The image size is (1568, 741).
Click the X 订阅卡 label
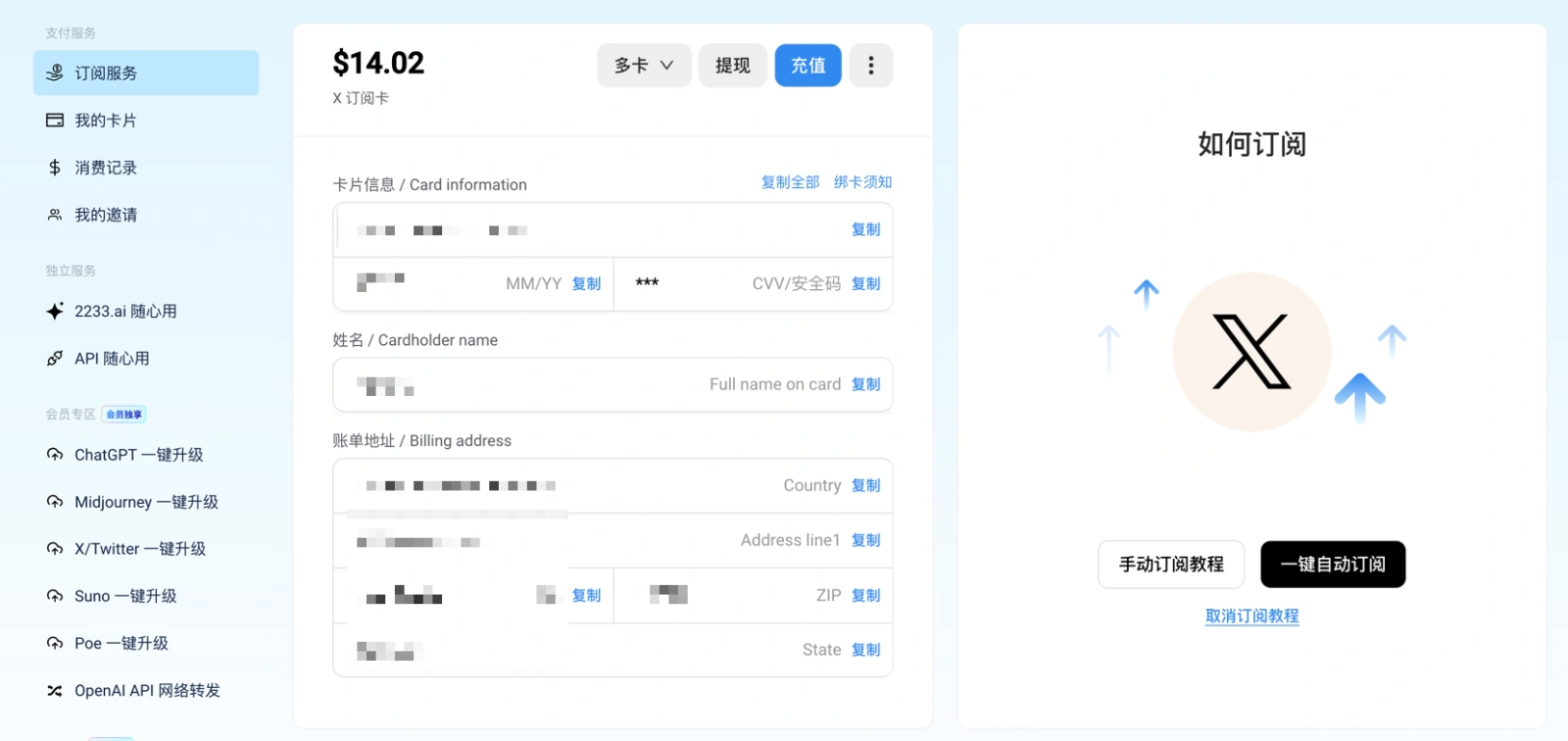click(361, 98)
